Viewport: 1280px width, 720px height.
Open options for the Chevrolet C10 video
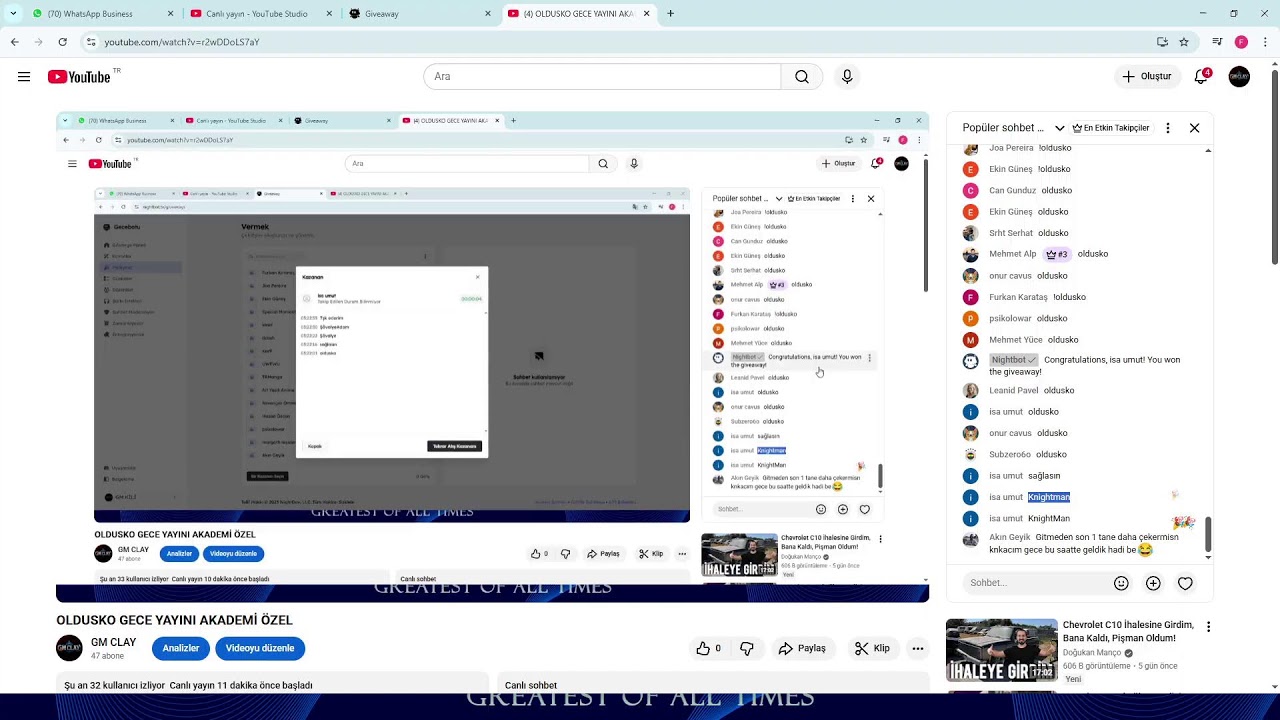click(1208, 627)
